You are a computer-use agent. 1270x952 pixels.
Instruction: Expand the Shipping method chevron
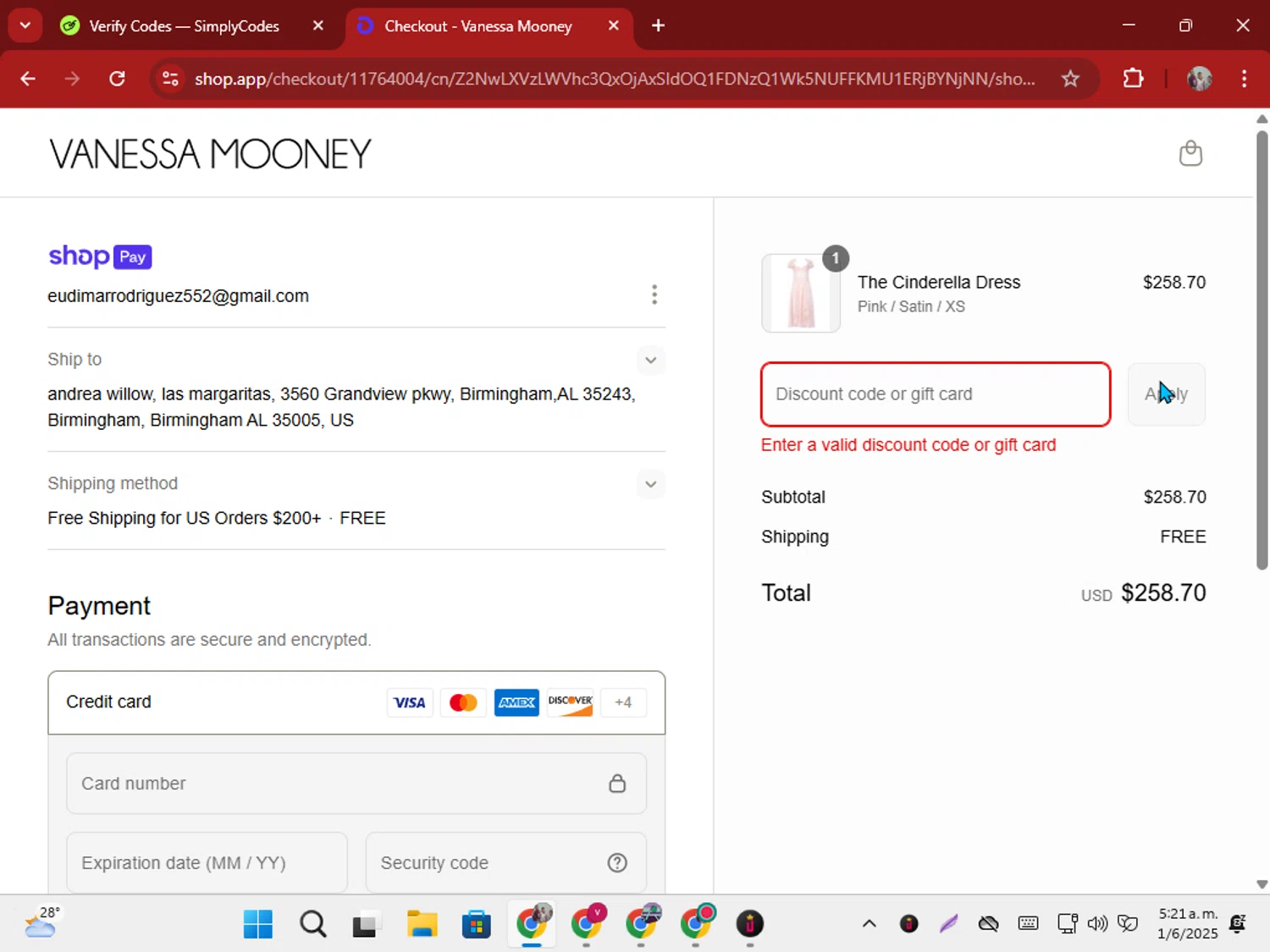[x=650, y=484]
